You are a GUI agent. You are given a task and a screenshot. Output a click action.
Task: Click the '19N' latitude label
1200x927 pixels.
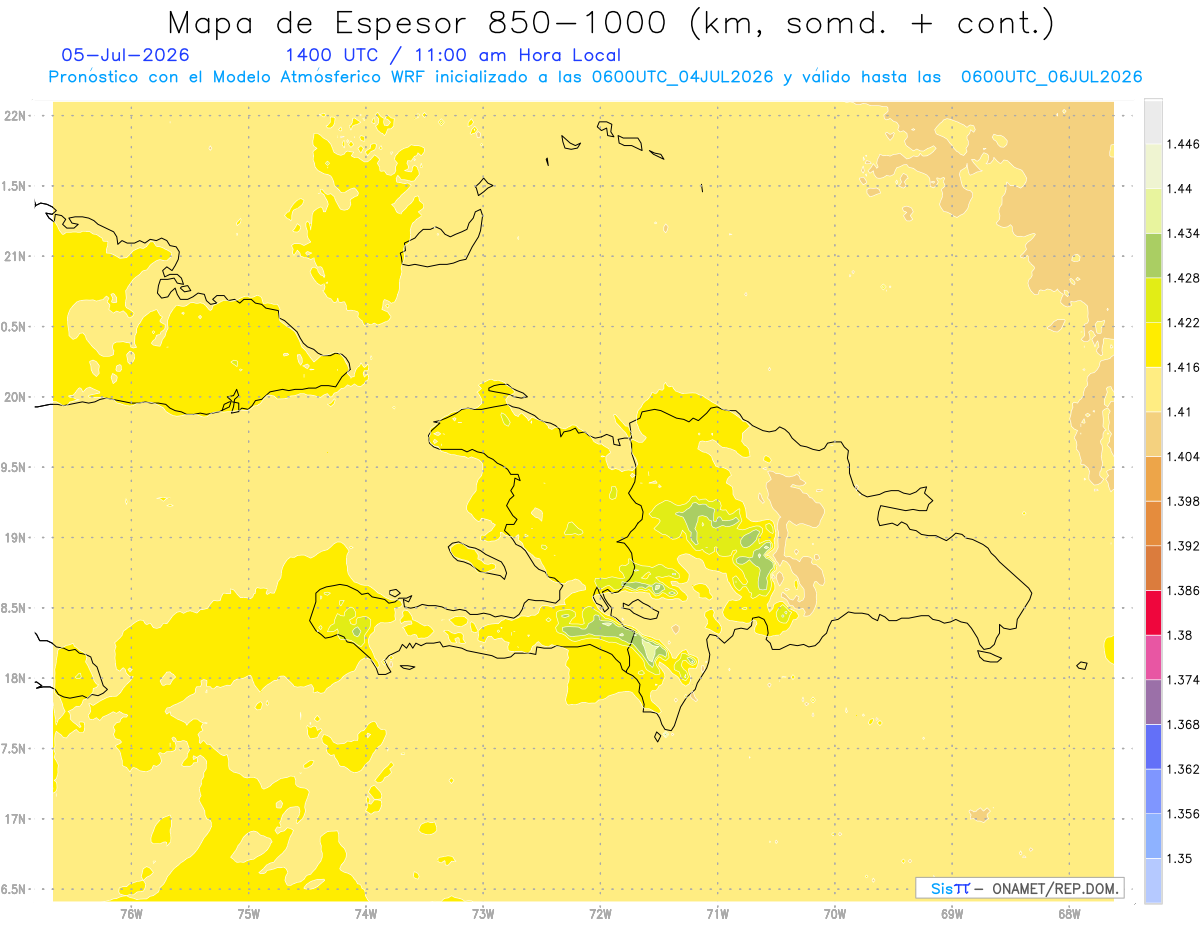(x=17, y=538)
